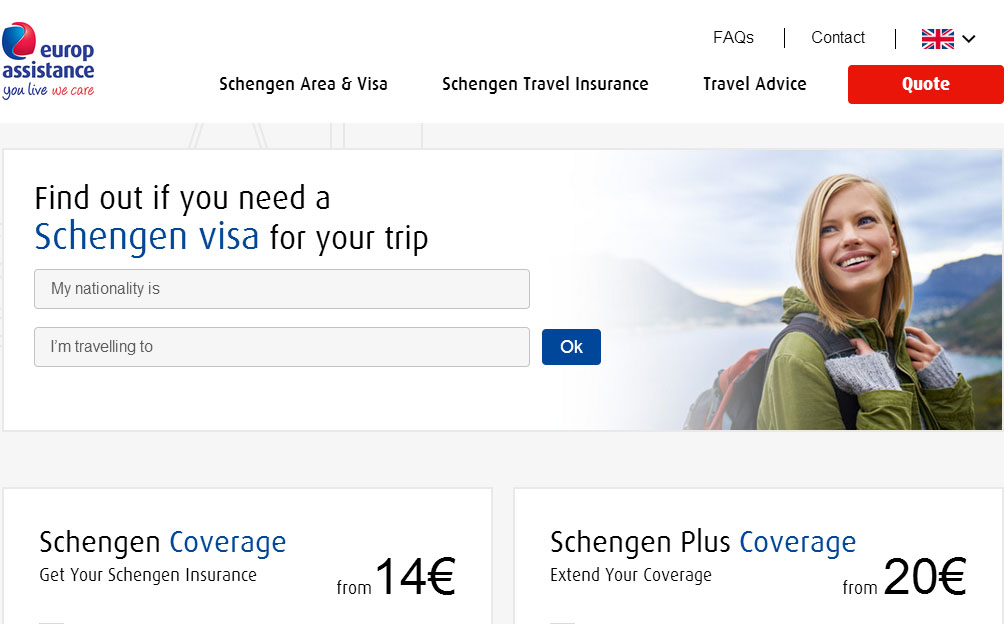1004x624 pixels.
Task: Select the Schengen Travel Insurance menu item
Action: click(x=545, y=84)
